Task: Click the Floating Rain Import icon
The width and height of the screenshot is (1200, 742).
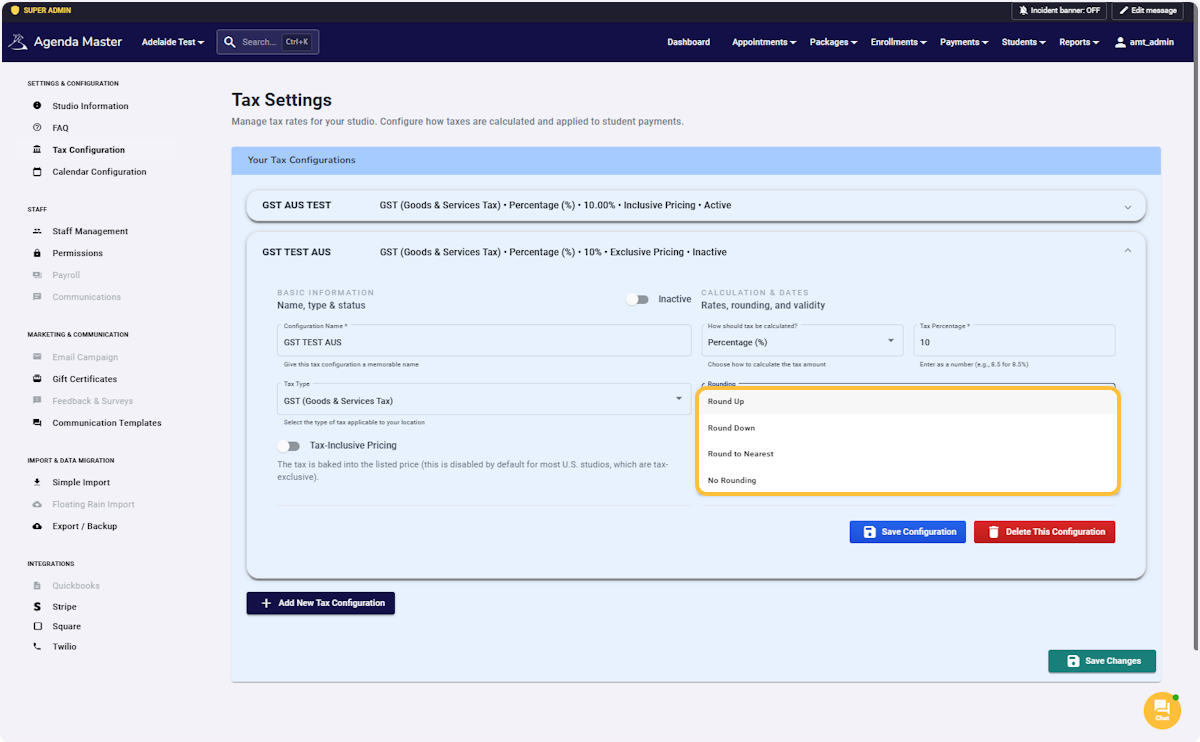Action: pyautogui.click(x=37, y=504)
